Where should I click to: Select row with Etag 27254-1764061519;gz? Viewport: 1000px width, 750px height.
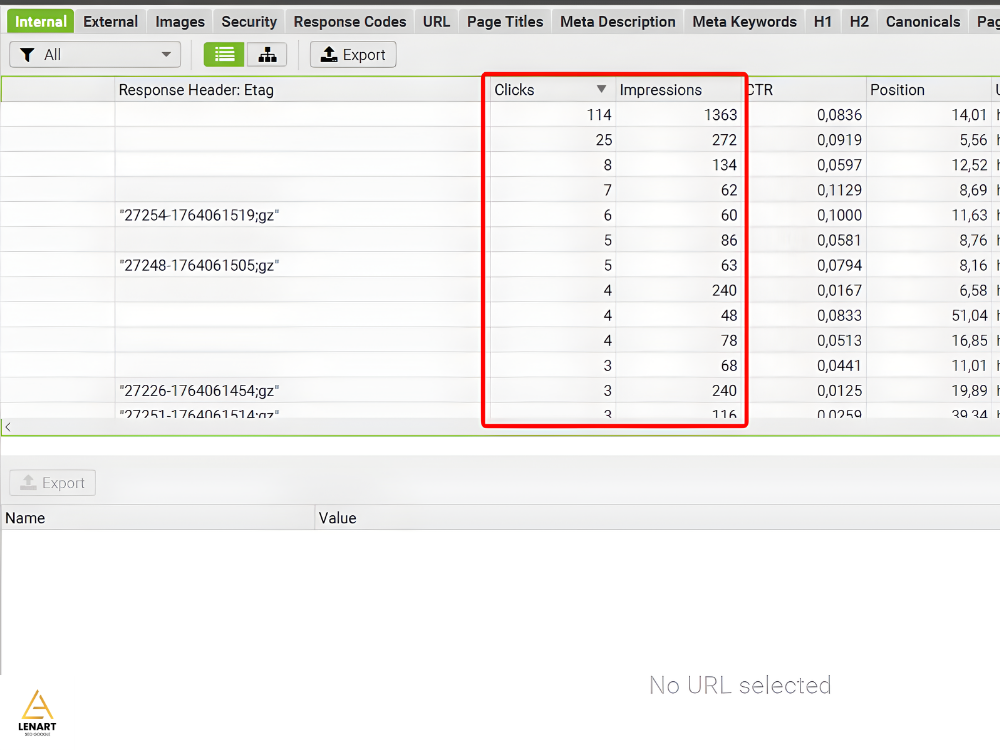(198, 215)
